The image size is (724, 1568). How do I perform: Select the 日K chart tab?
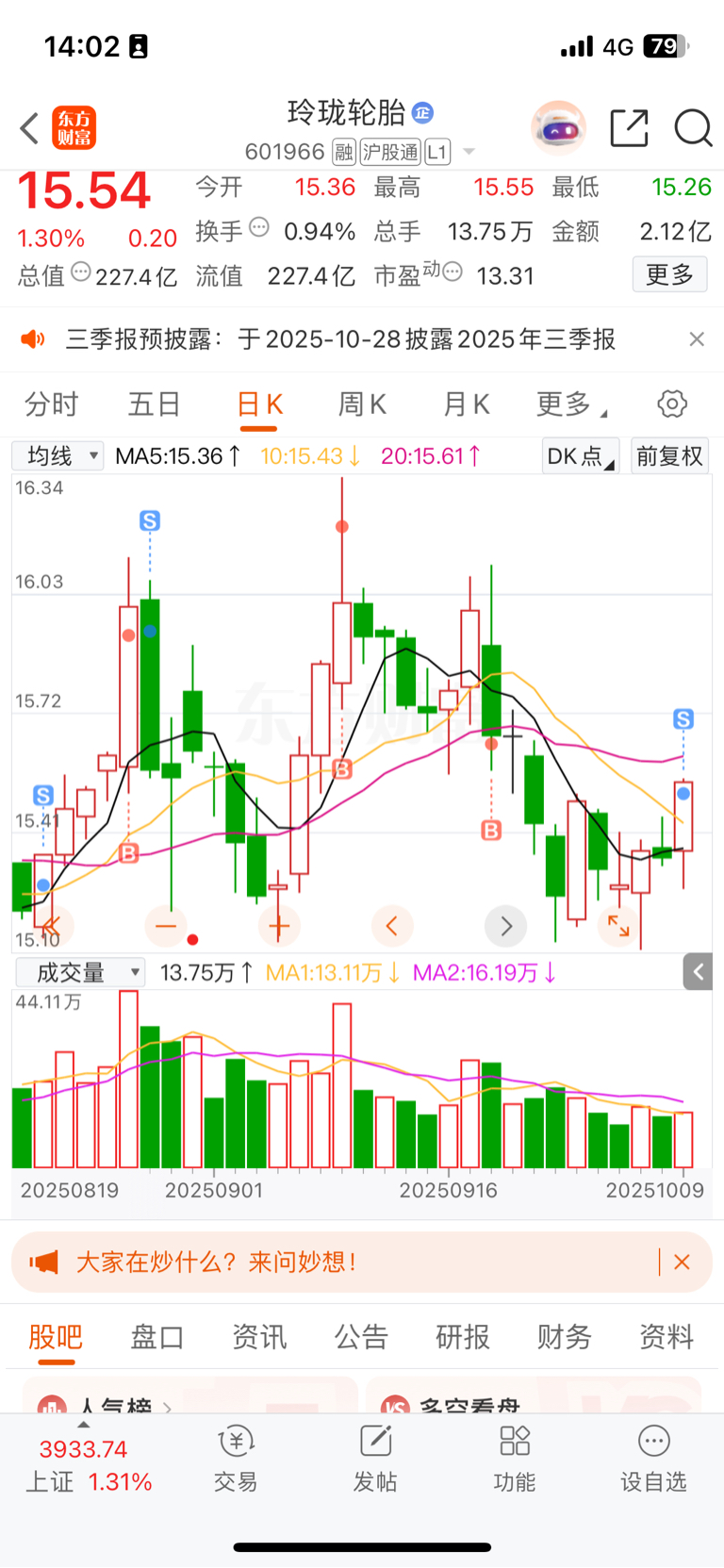259,404
